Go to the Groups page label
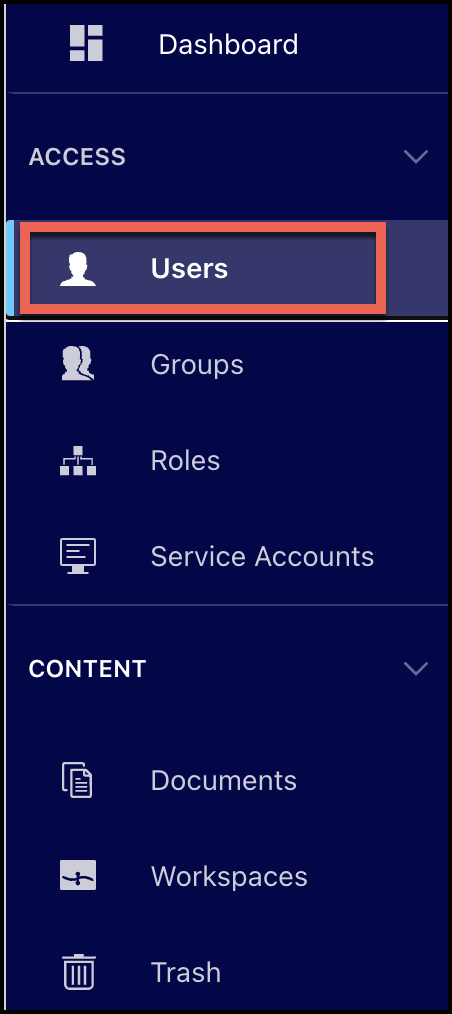The image size is (452, 1014). click(x=197, y=365)
